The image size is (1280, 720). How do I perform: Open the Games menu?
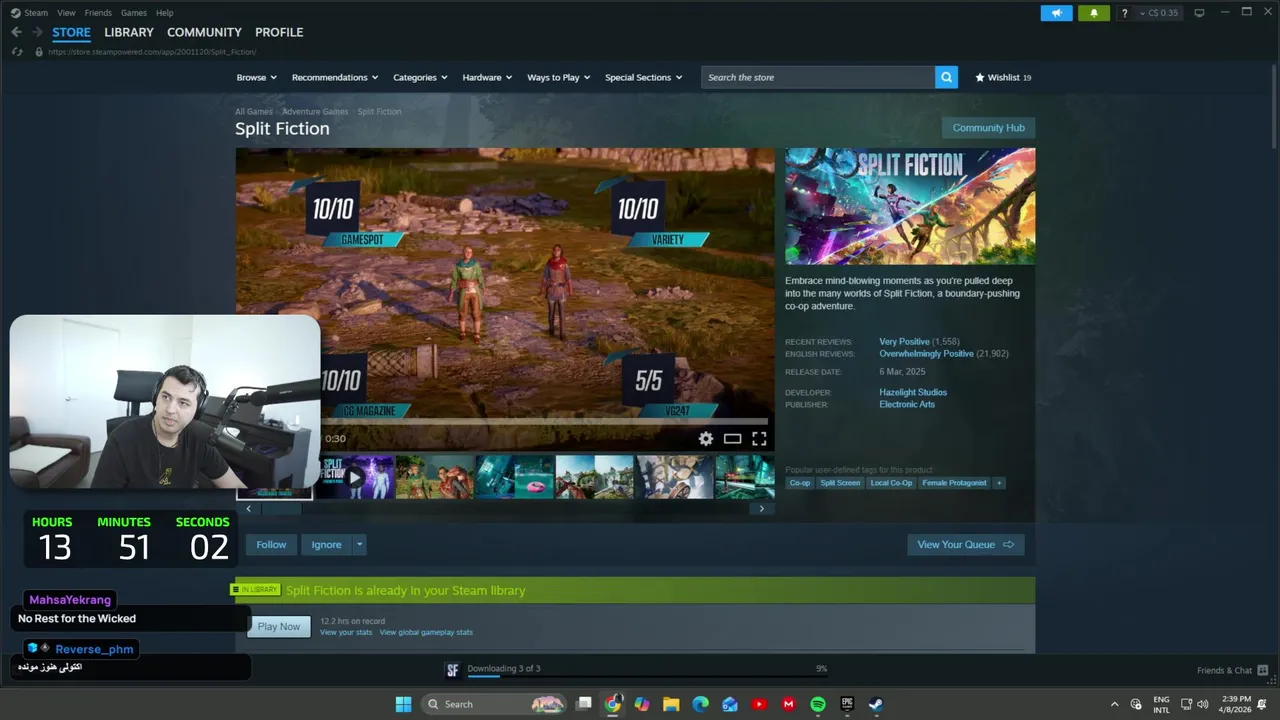point(134,13)
